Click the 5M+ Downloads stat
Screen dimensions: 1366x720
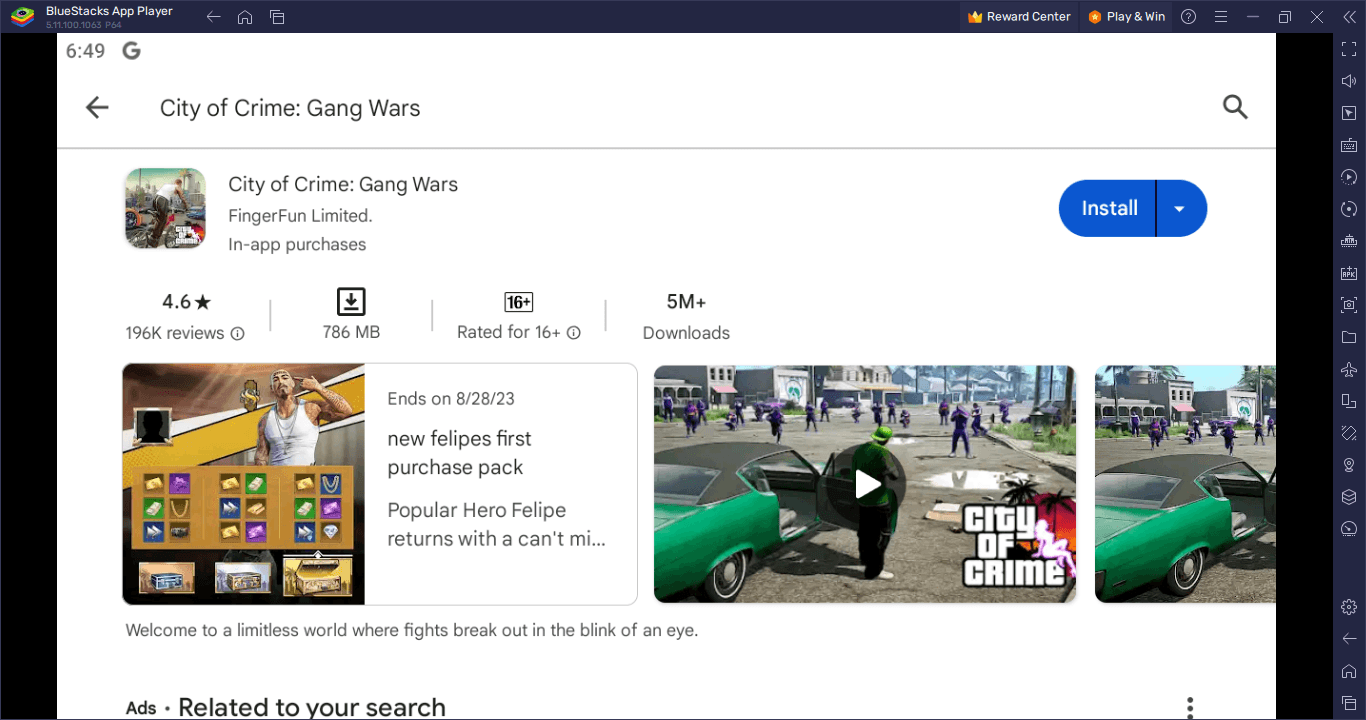click(x=686, y=317)
